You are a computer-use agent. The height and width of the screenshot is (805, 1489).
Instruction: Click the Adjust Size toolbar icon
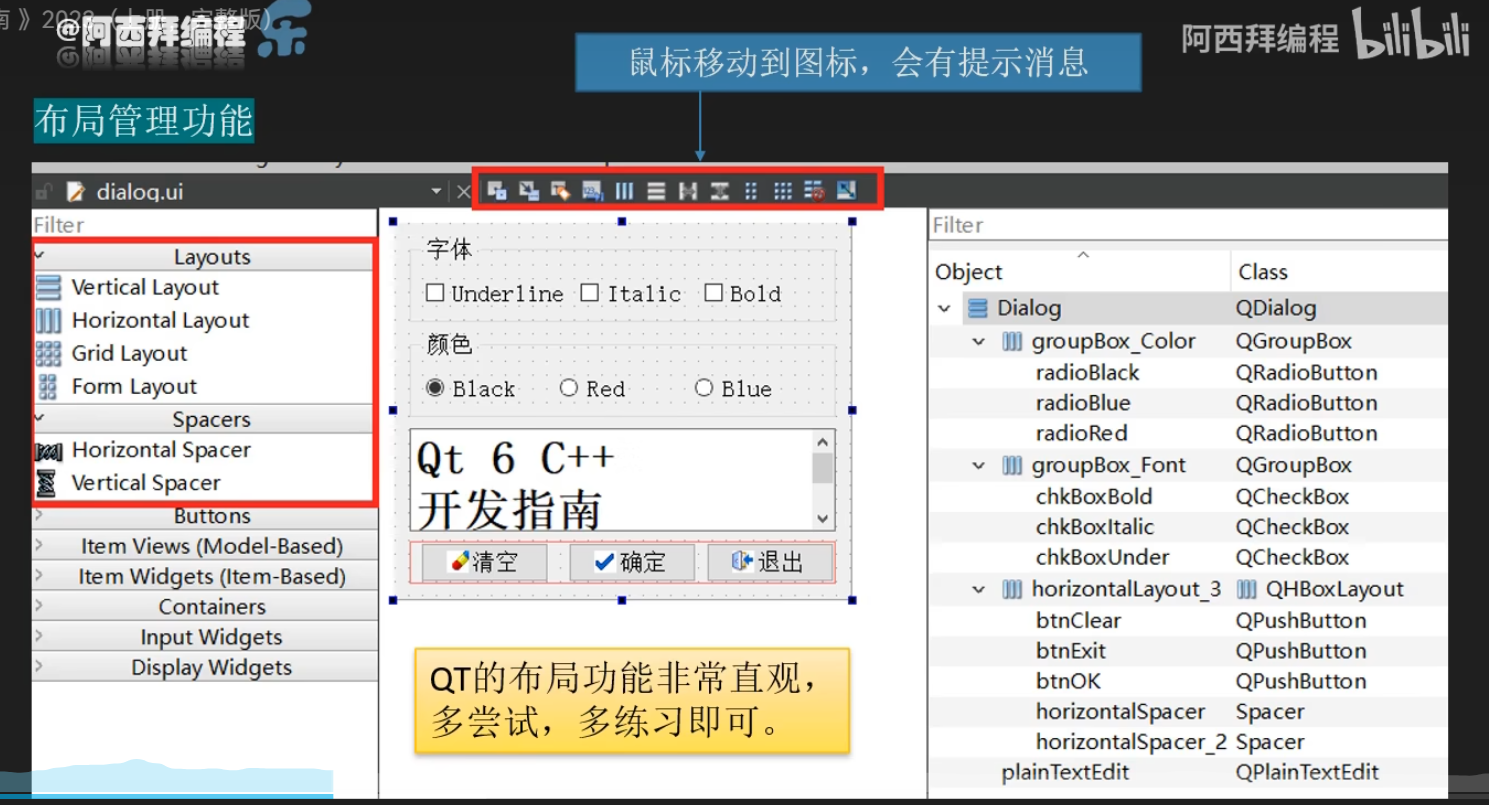[x=846, y=190]
